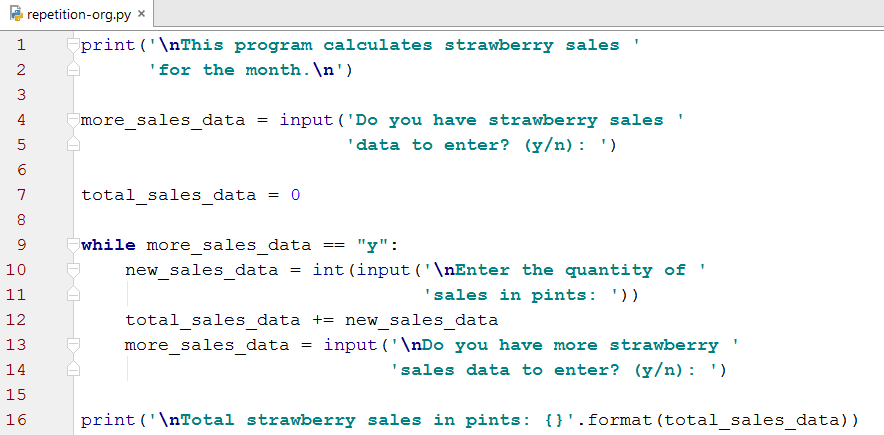The height and width of the screenshot is (435, 884).
Task: Collapse the input statement fold at line 4
Action: (x=72, y=120)
